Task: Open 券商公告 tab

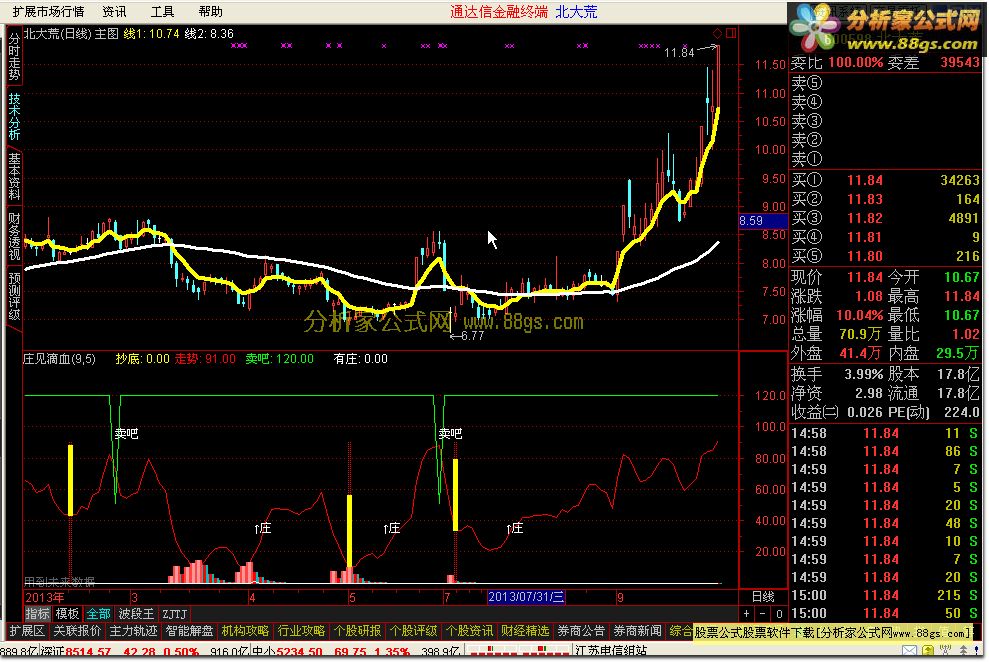Action: tap(581, 630)
